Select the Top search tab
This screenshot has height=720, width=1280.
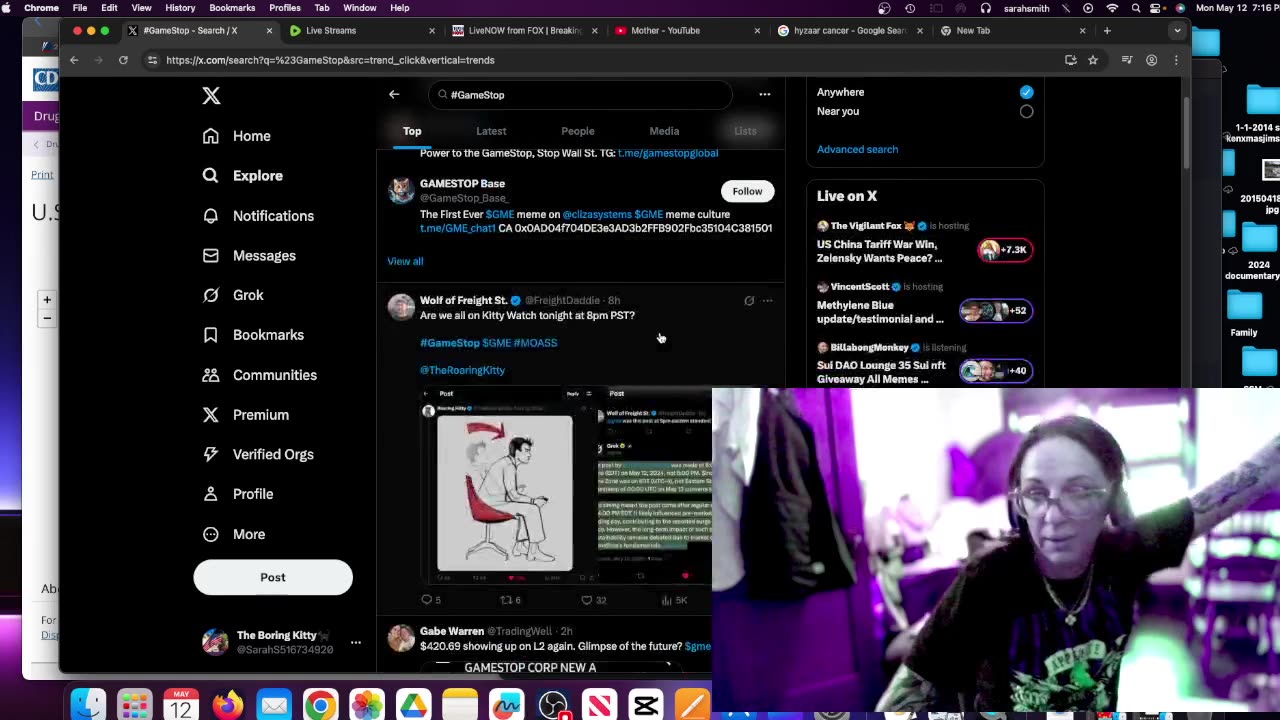pos(412,131)
